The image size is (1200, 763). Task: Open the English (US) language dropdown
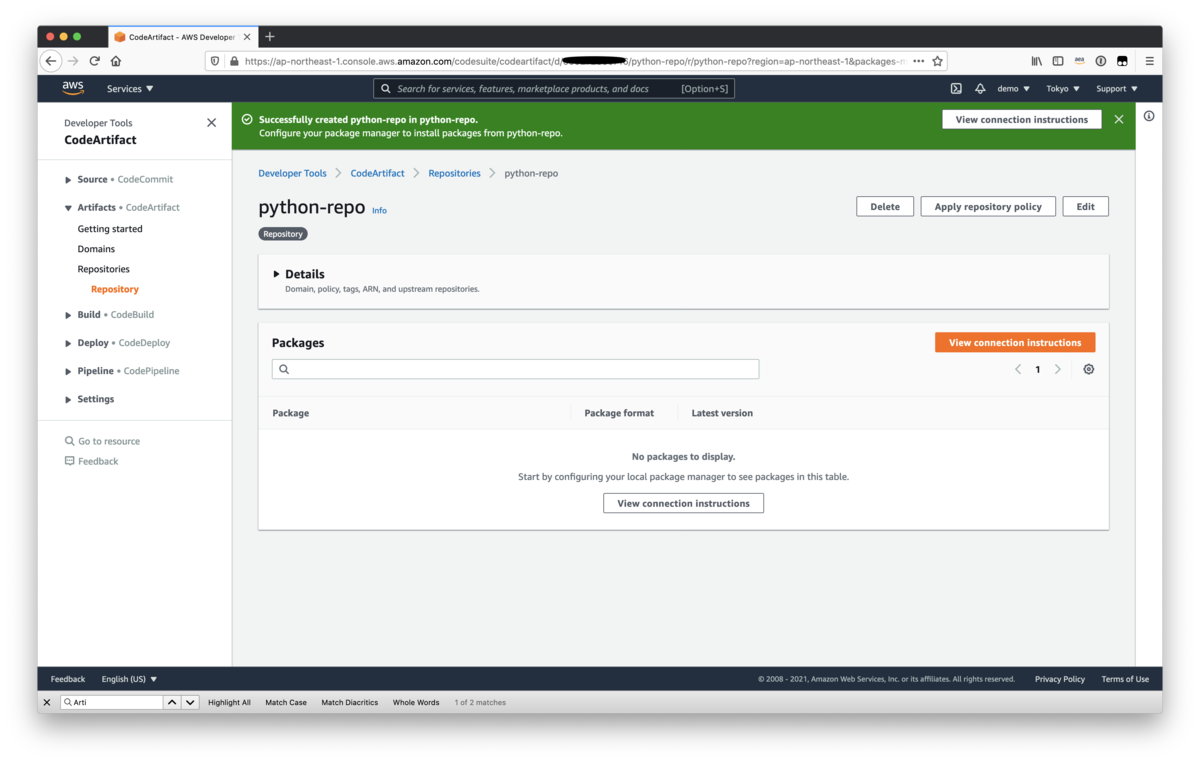click(x=129, y=679)
